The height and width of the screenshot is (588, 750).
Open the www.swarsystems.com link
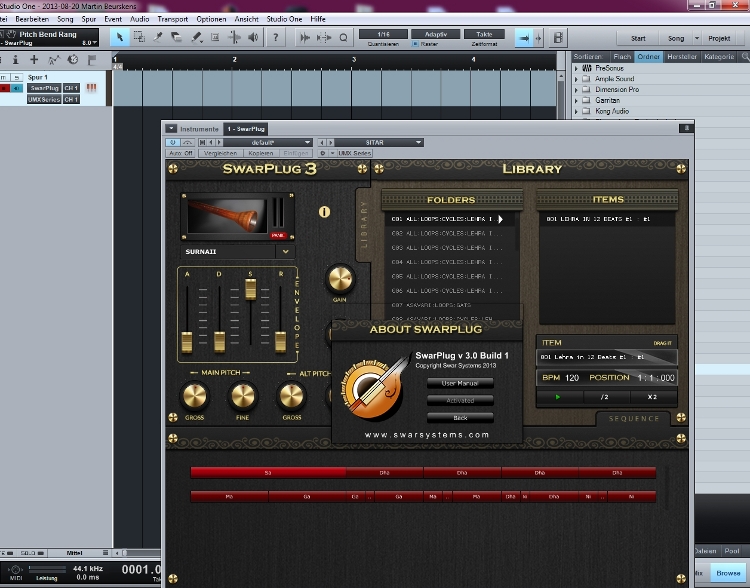click(x=427, y=435)
